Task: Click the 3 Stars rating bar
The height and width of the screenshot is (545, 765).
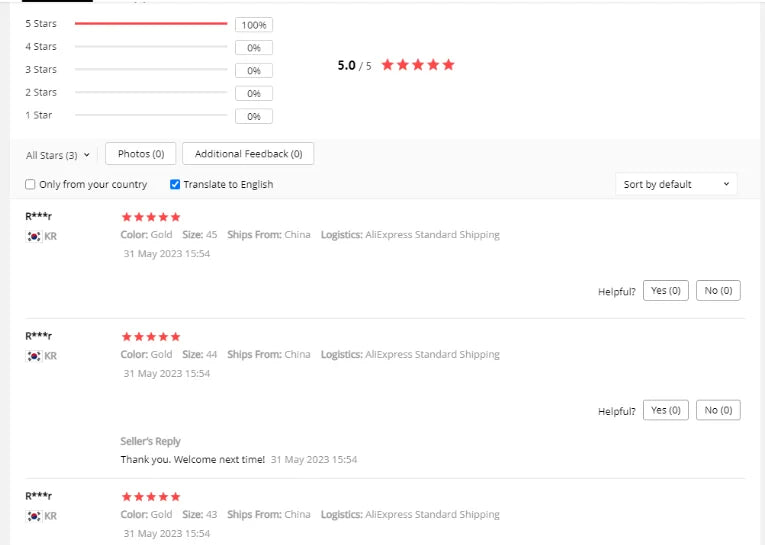Action: [151, 69]
